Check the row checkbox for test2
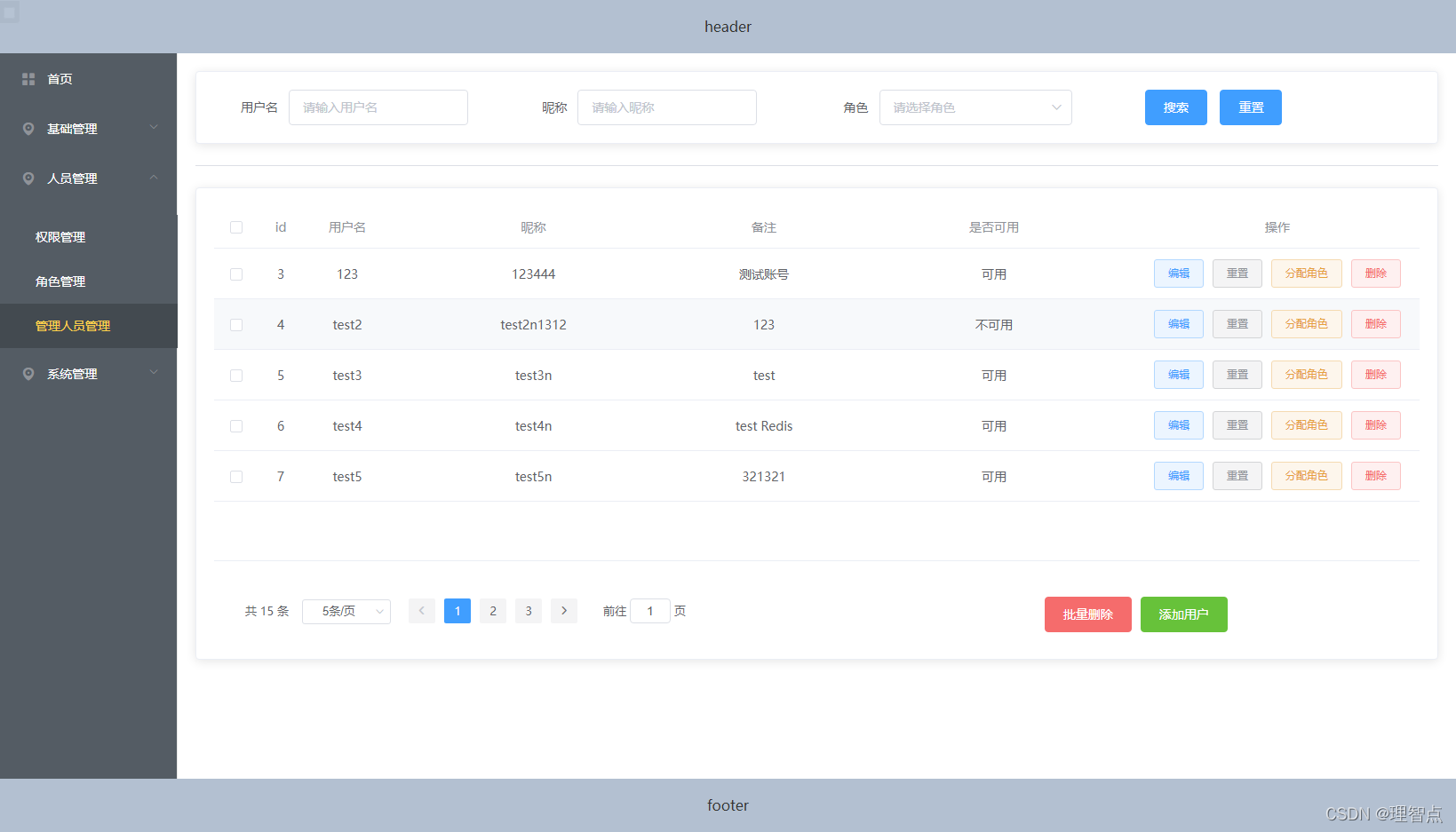This screenshot has height=832, width=1456. click(236, 325)
